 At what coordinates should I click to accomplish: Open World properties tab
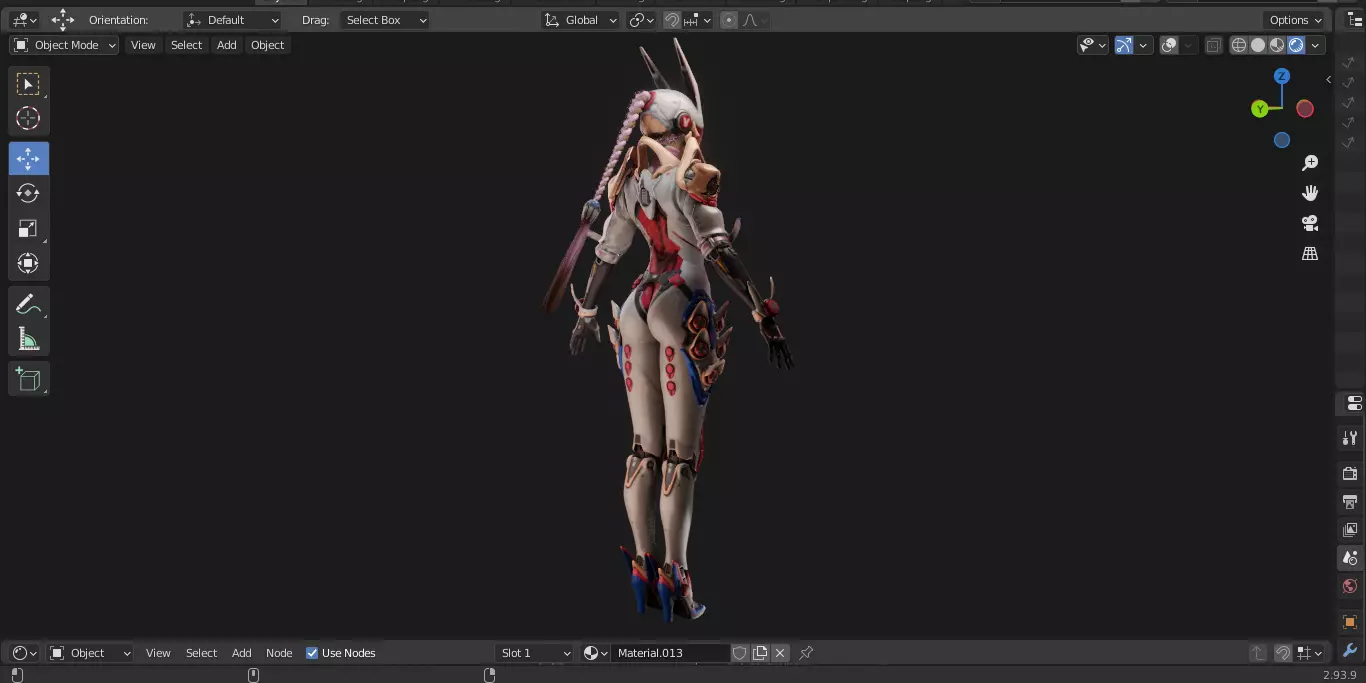[1350, 586]
